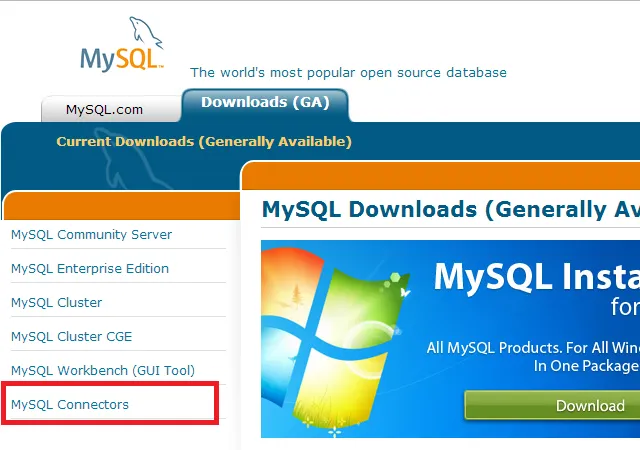Click the green Download button
This screenshot has height=450, width=640.
coord(552,405)
